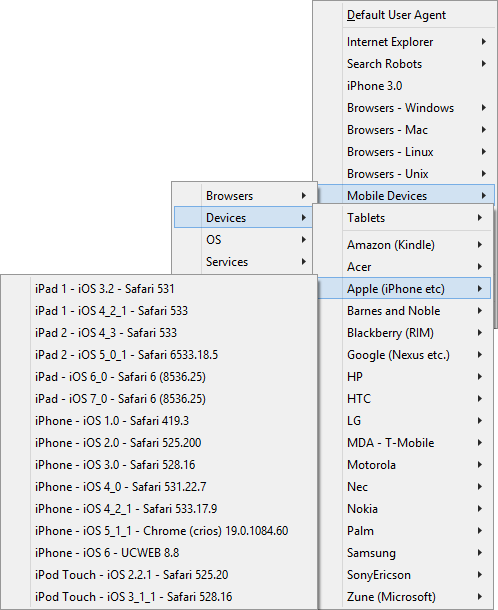
Task: Pick iPad - iOS 7_0 - Safari 6
Action: pos(160,399)
